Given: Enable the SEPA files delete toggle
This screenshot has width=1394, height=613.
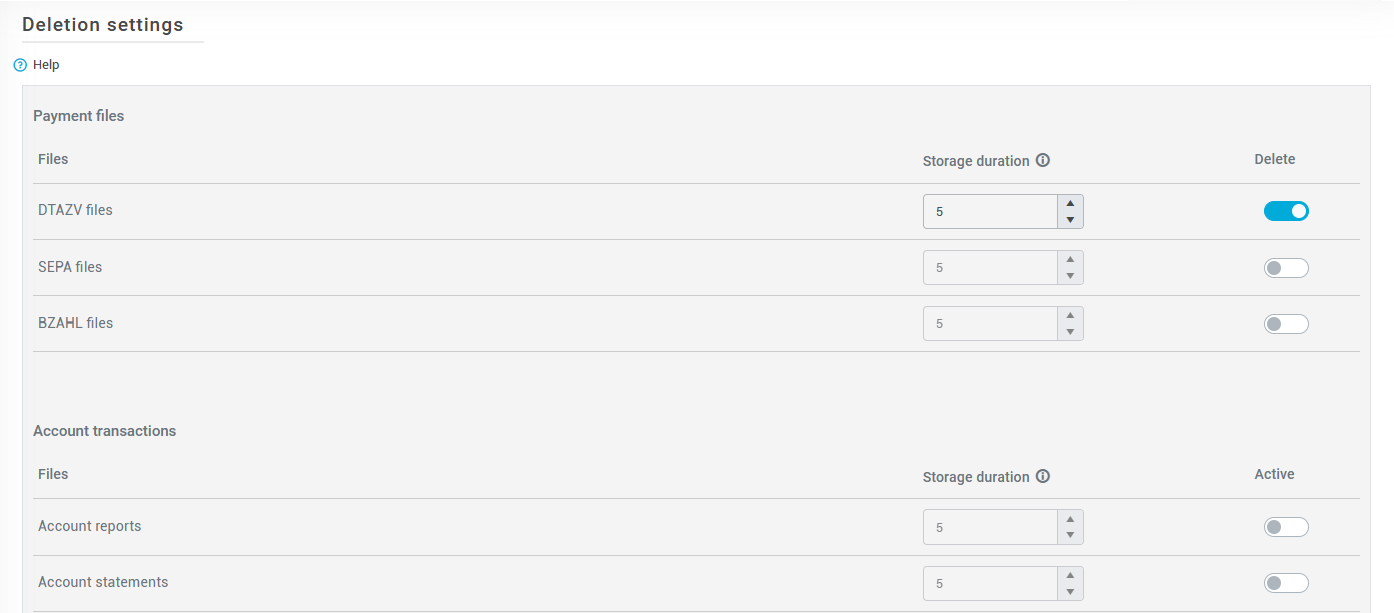Looking at the screenshot, I should [1286, 268].
